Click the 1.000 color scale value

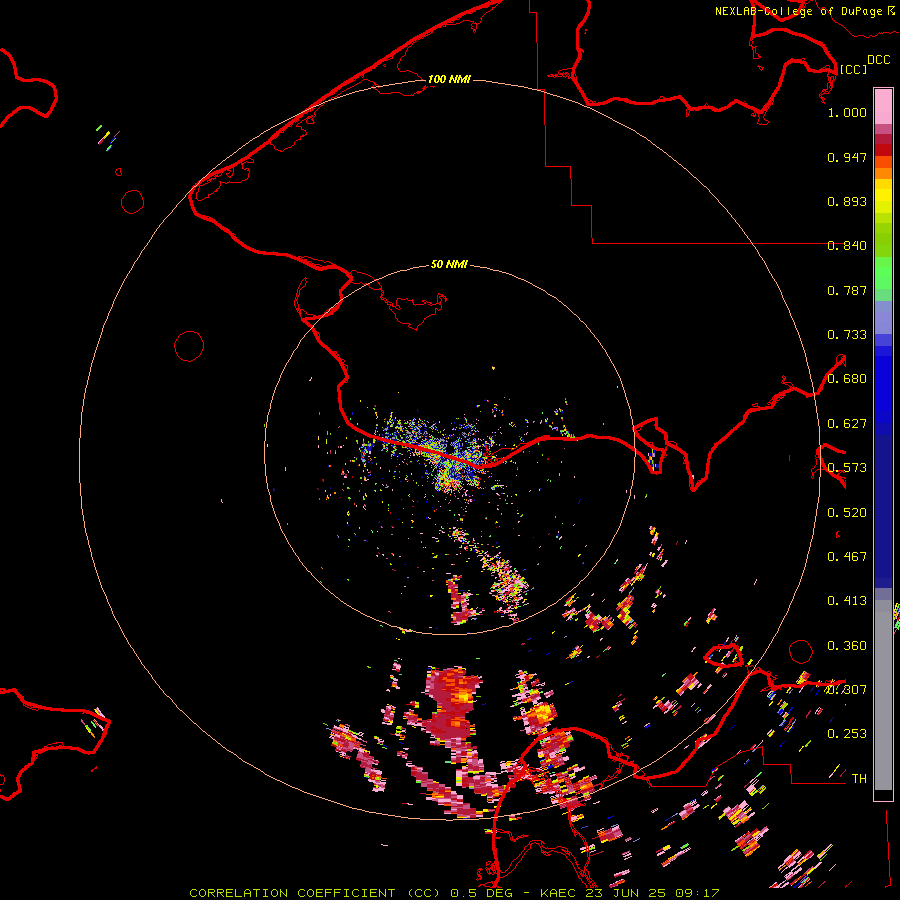847,112
